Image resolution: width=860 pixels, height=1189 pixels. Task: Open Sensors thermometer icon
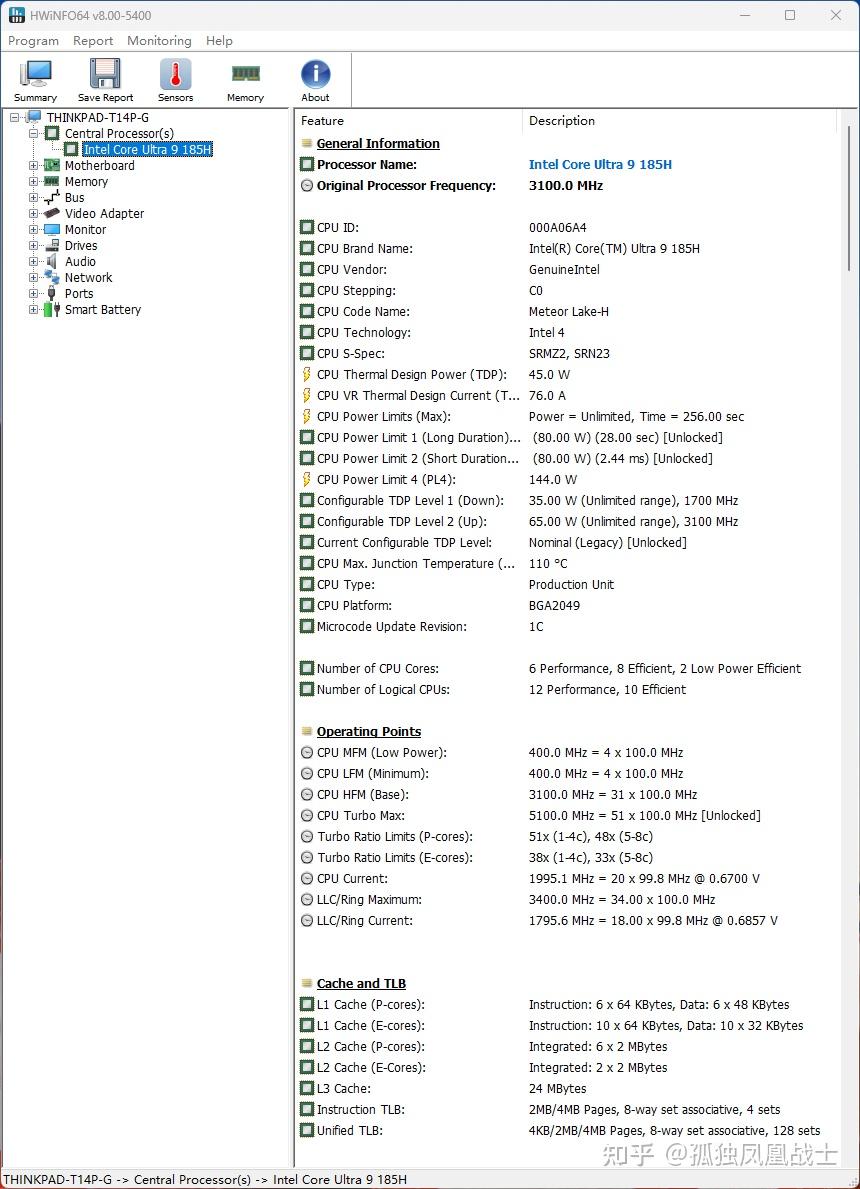[175, 74]
